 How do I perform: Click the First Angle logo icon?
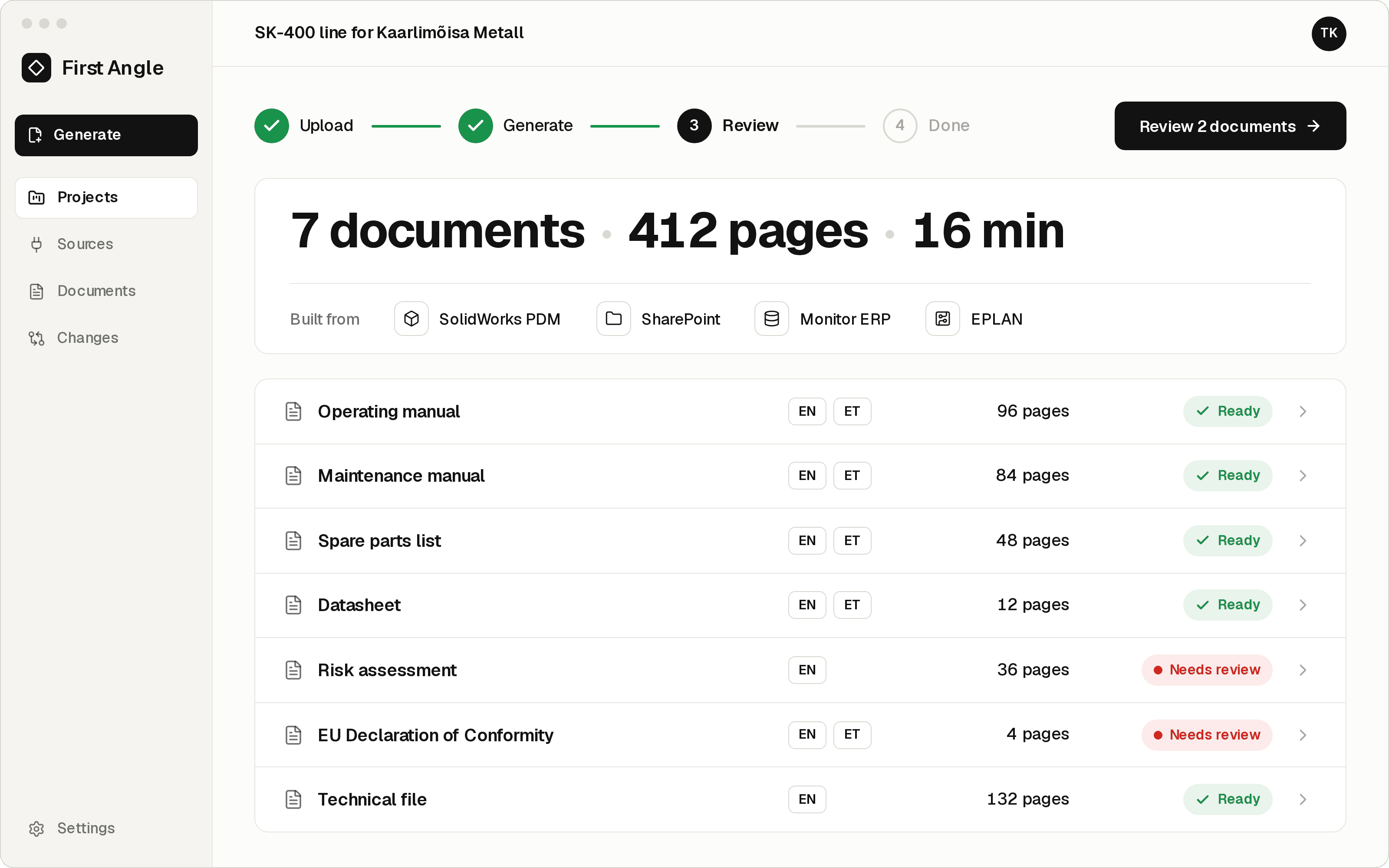click(36, 68)
